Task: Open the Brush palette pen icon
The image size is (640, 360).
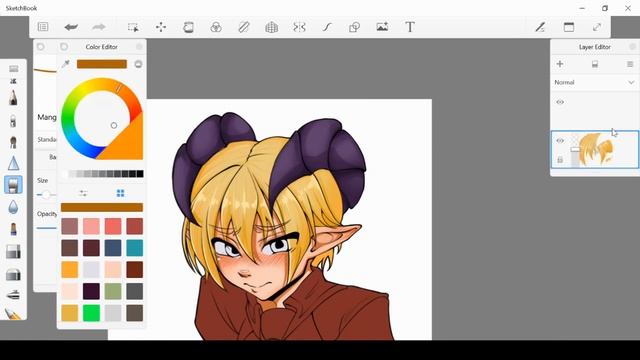Action: [540, 27]
